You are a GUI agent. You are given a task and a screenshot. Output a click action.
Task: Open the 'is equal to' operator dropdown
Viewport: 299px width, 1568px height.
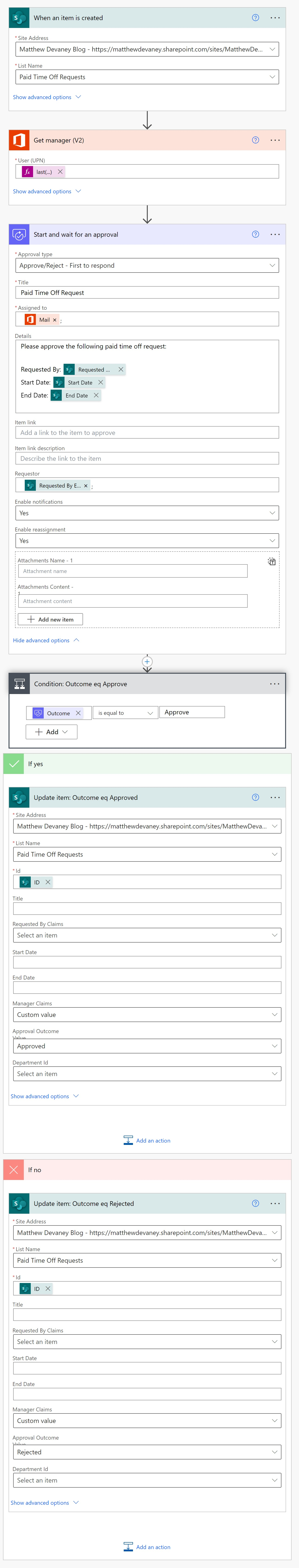[125, 713]
